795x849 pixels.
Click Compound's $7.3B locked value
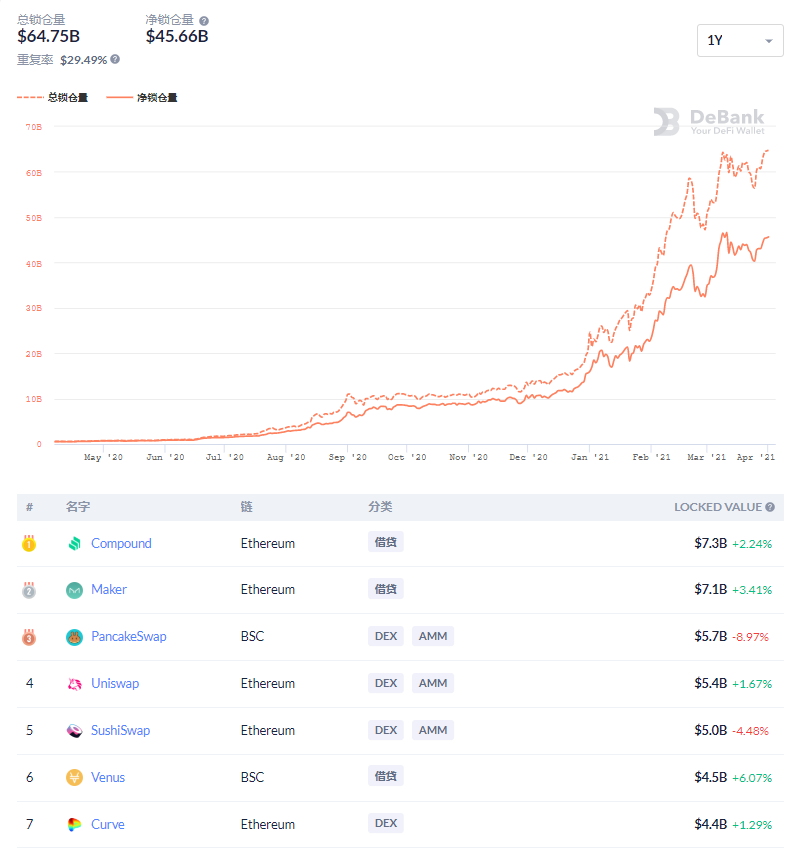(711, 543)
